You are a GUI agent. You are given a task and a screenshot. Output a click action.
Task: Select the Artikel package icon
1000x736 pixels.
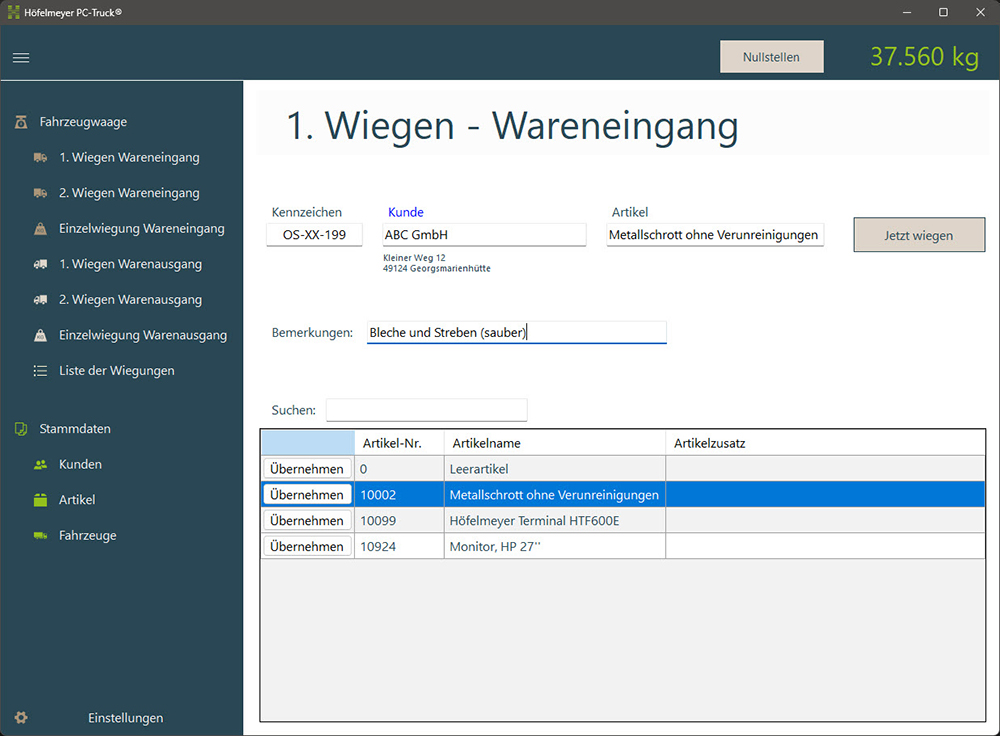click(x=40, y=499)
